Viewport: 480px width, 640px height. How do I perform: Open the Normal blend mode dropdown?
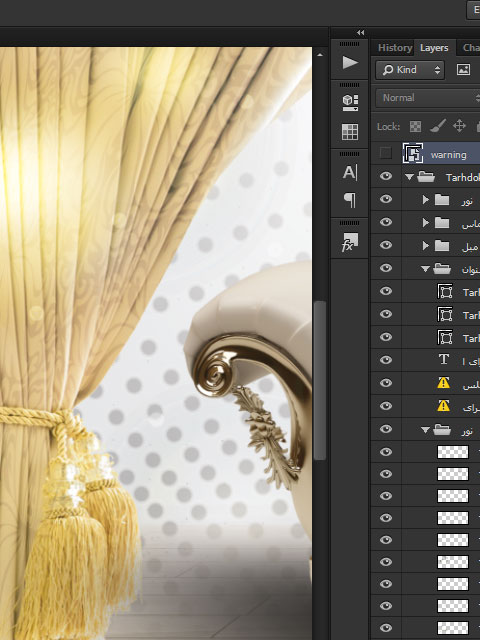pos(427,98)
